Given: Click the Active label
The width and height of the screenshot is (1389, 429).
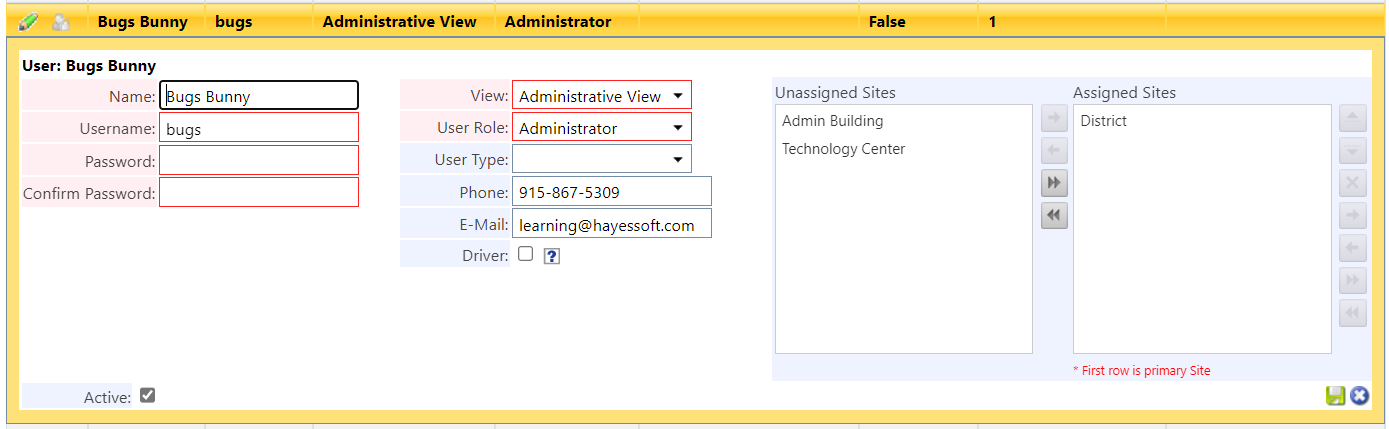Looking at the screenshot, I should [107, 398].
